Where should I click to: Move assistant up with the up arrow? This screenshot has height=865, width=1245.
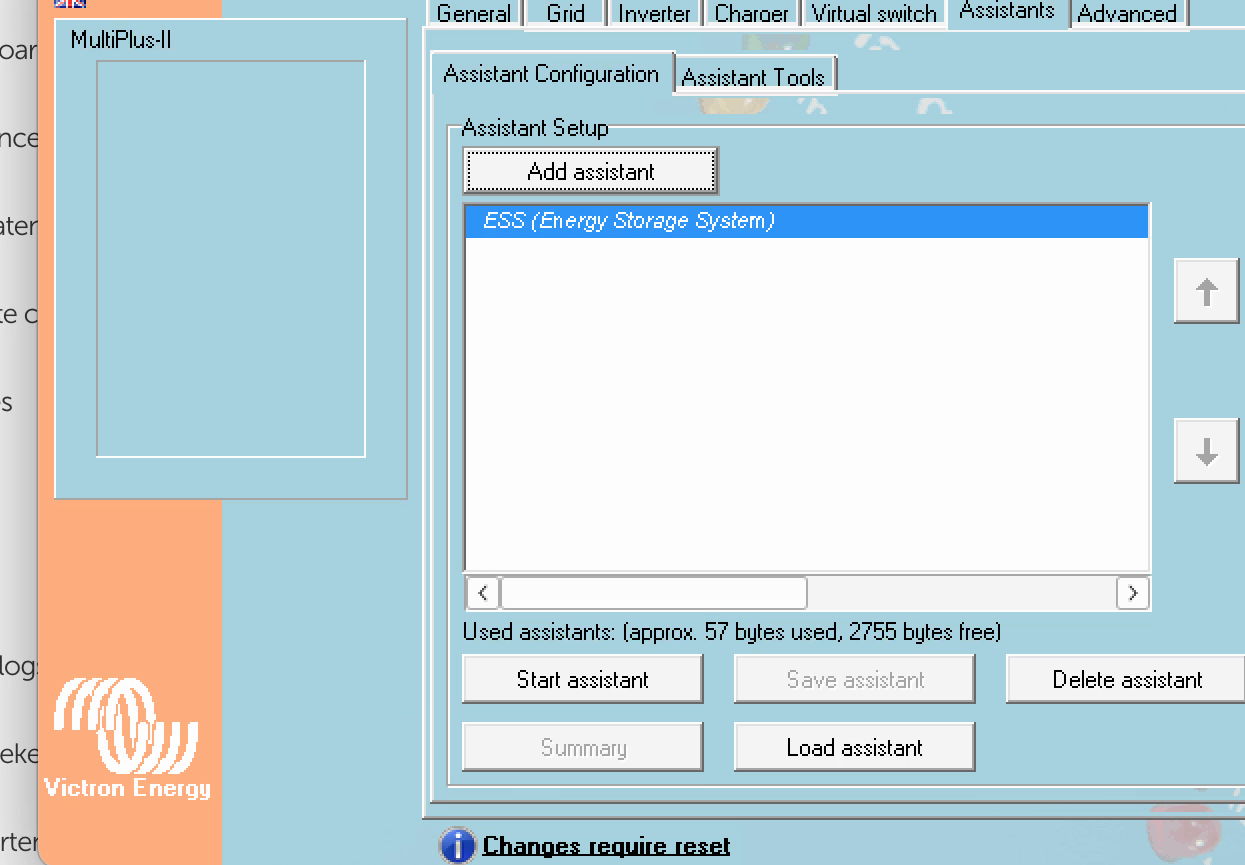pyautogui.click(x=1207, y=292)
